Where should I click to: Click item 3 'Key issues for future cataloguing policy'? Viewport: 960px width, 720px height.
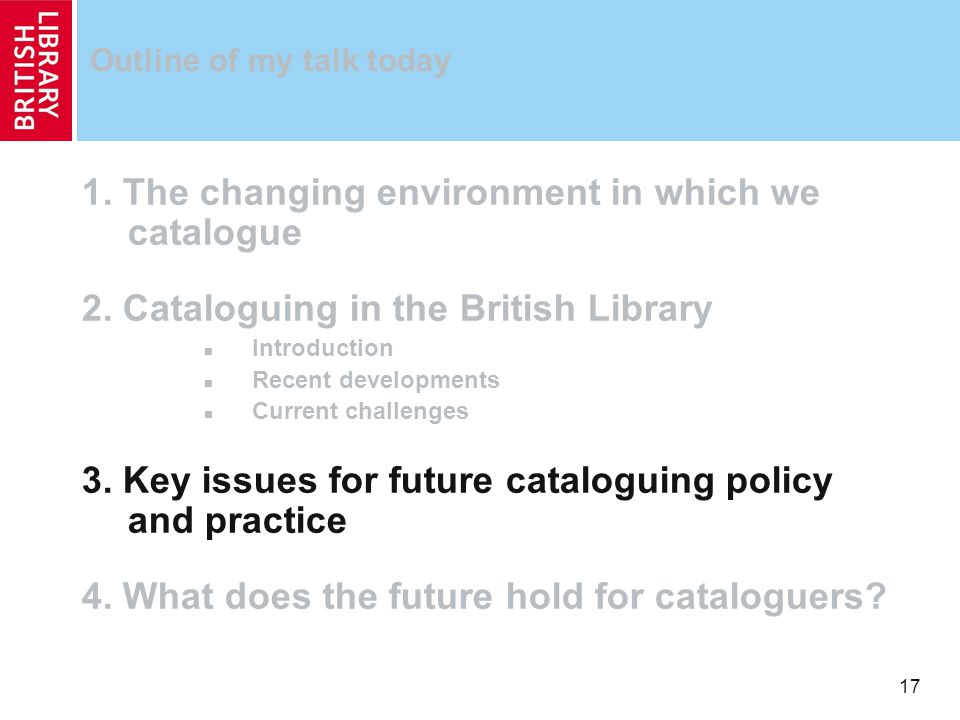click(457, 481)
